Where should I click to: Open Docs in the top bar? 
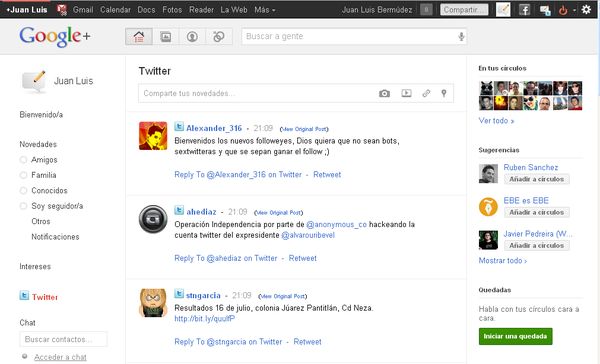point(146,10)
